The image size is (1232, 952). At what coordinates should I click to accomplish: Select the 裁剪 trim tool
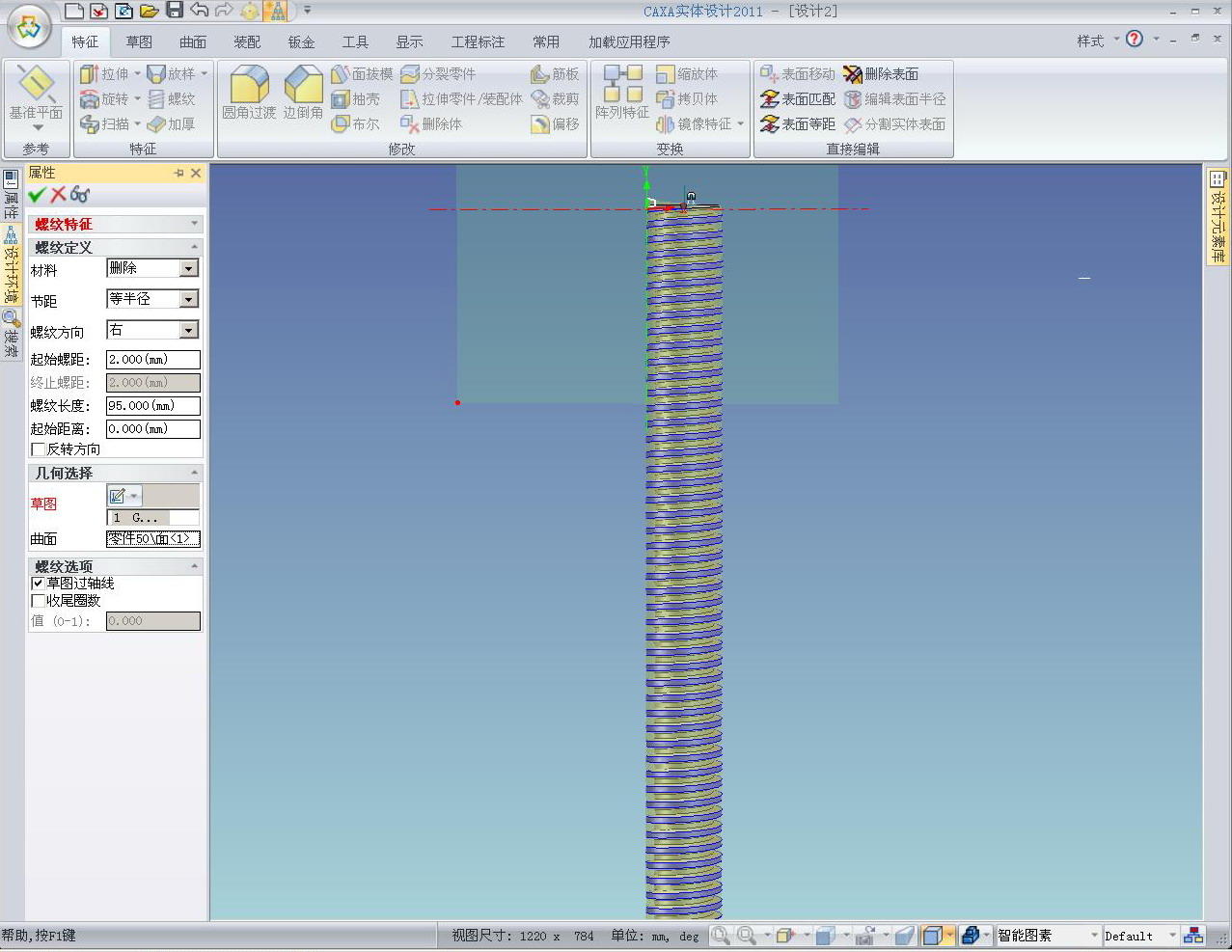(x=555, y=99)
